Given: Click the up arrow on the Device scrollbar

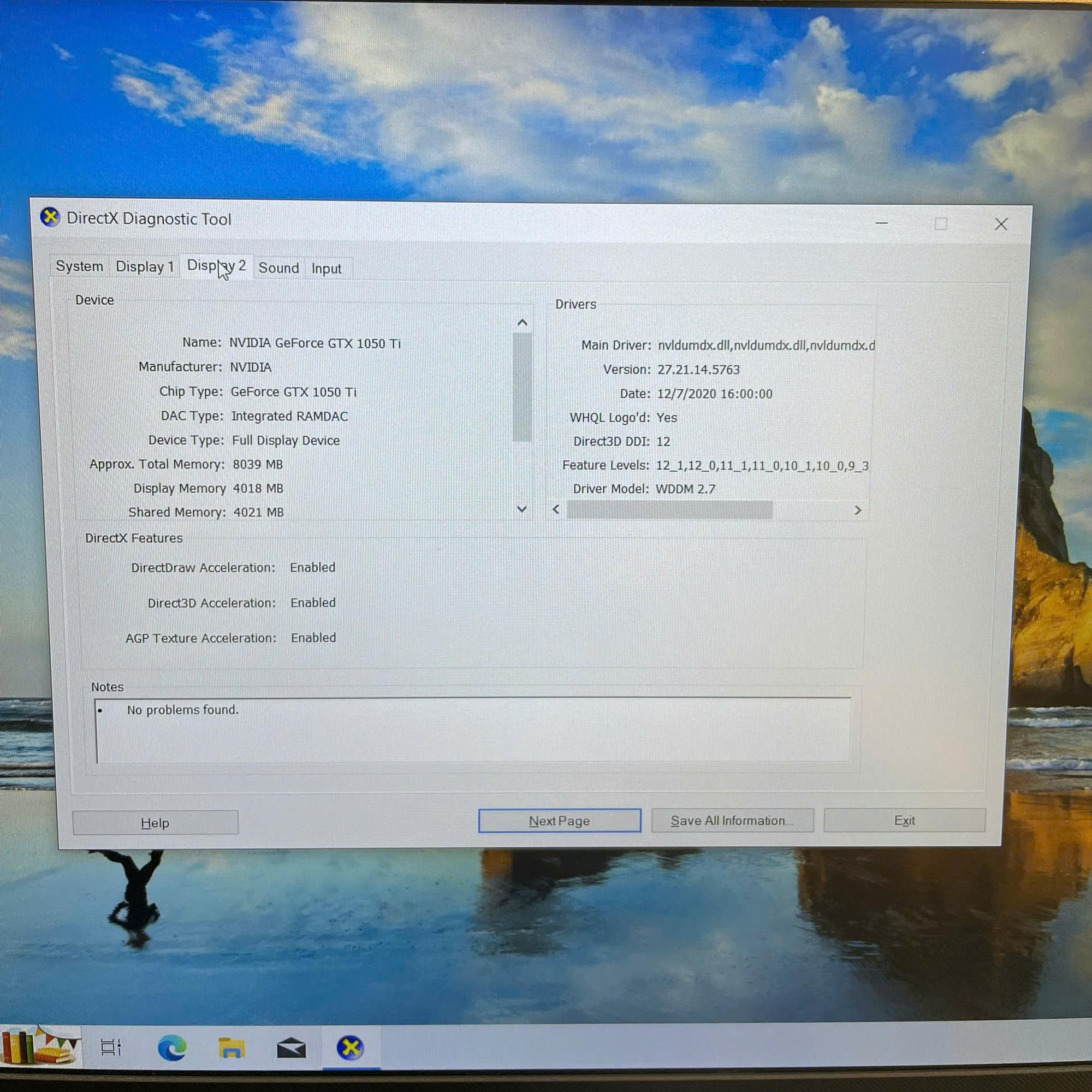Looking at the screenshot, I should pos(521,322).
